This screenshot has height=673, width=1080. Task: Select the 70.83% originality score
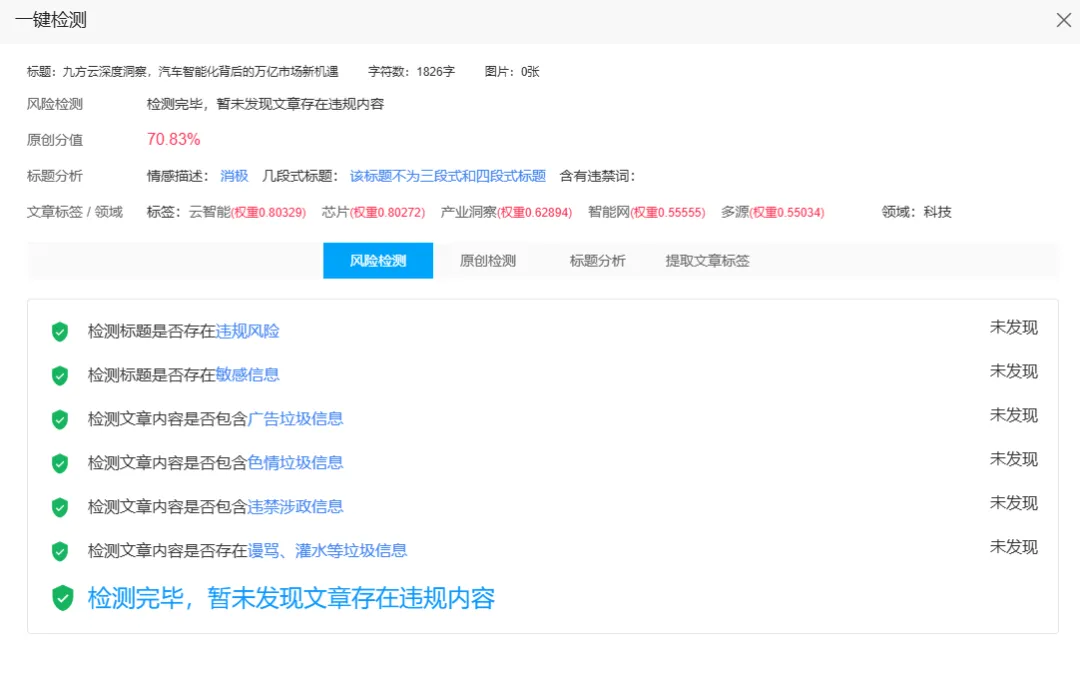173,139
